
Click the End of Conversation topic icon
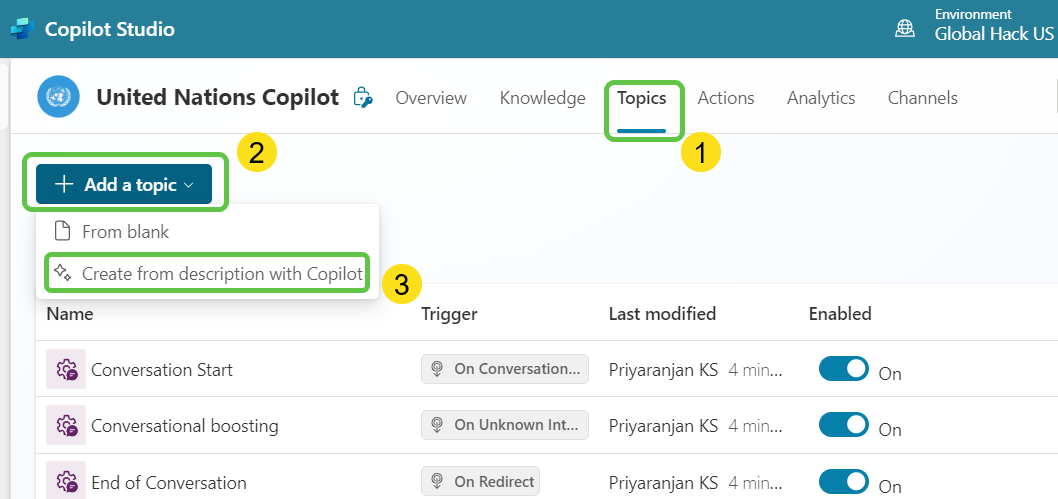tap(66, 482)
